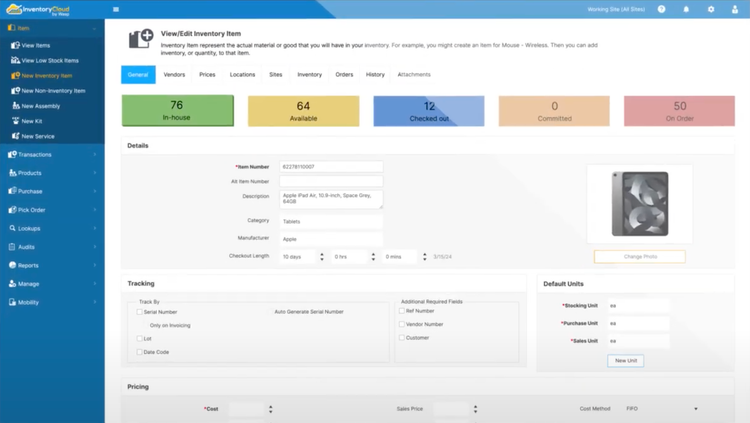This screenshot has width=750, height=423.
Task: Switch to the Locations tab
Action: (x=243, y=75)
